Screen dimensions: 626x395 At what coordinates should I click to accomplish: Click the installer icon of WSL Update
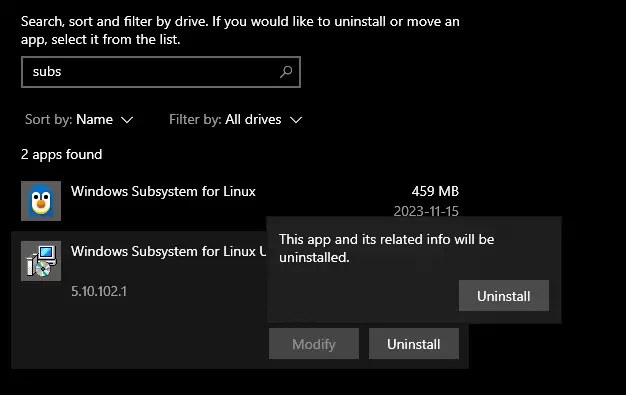(41, 261)
